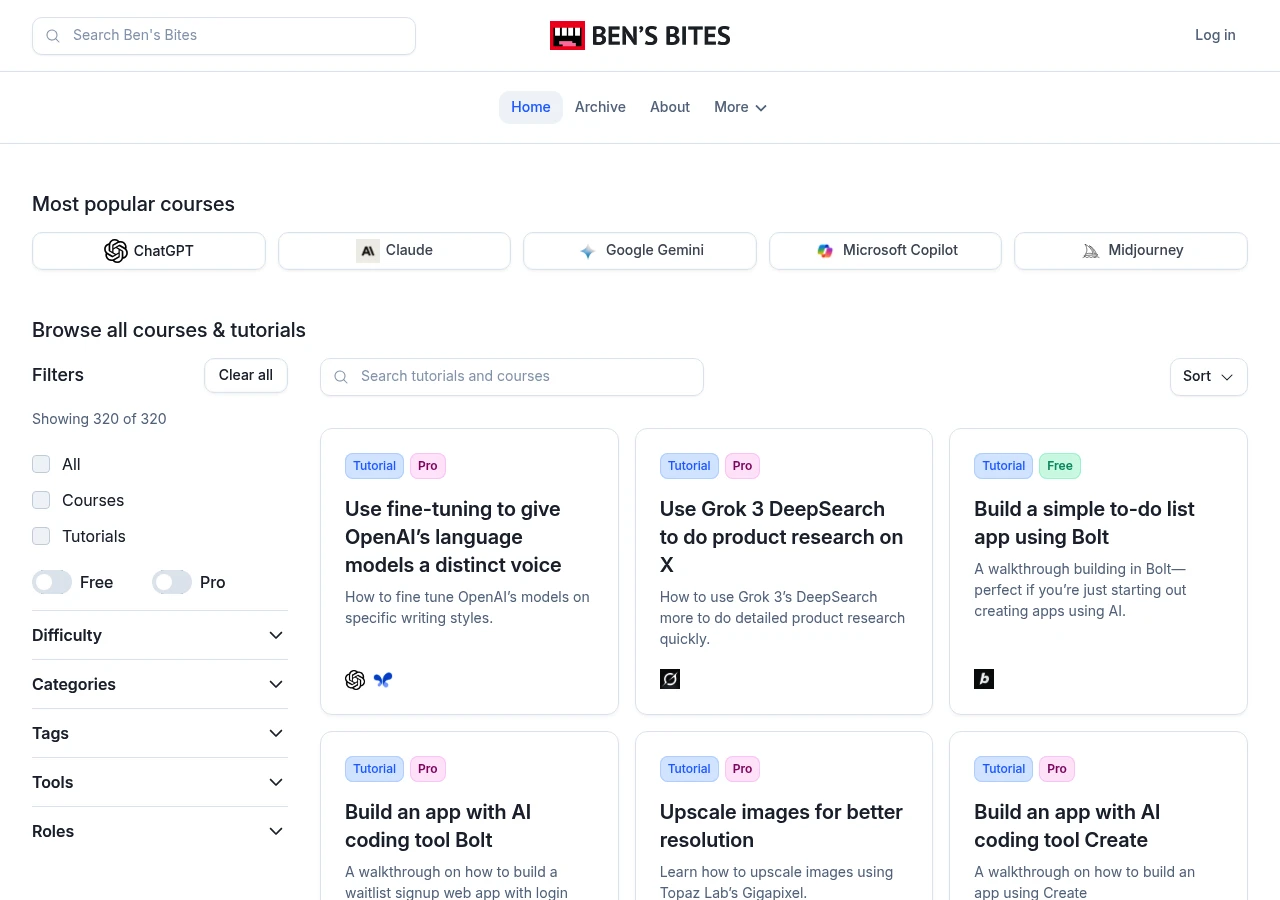
Task: Open the Microsoft Copilot popular course
Action: tap(885, 251)
